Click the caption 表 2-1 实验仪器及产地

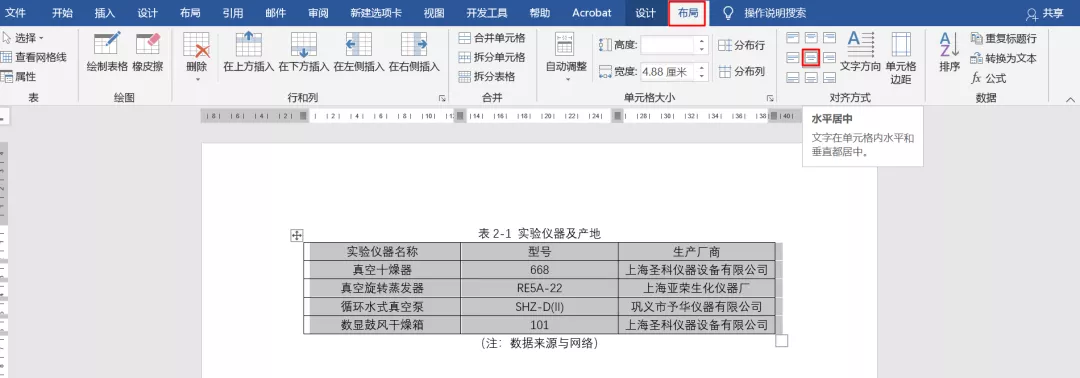click(x=539, y=233)
